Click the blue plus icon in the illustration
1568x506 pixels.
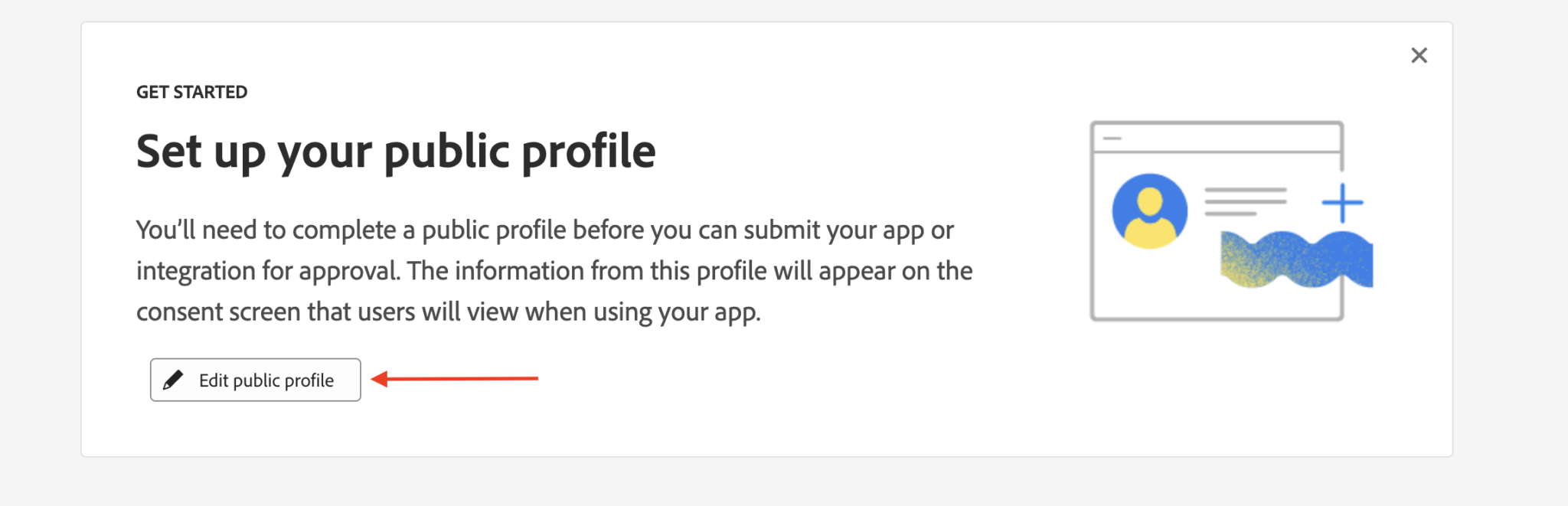(x=1342, y=203)
